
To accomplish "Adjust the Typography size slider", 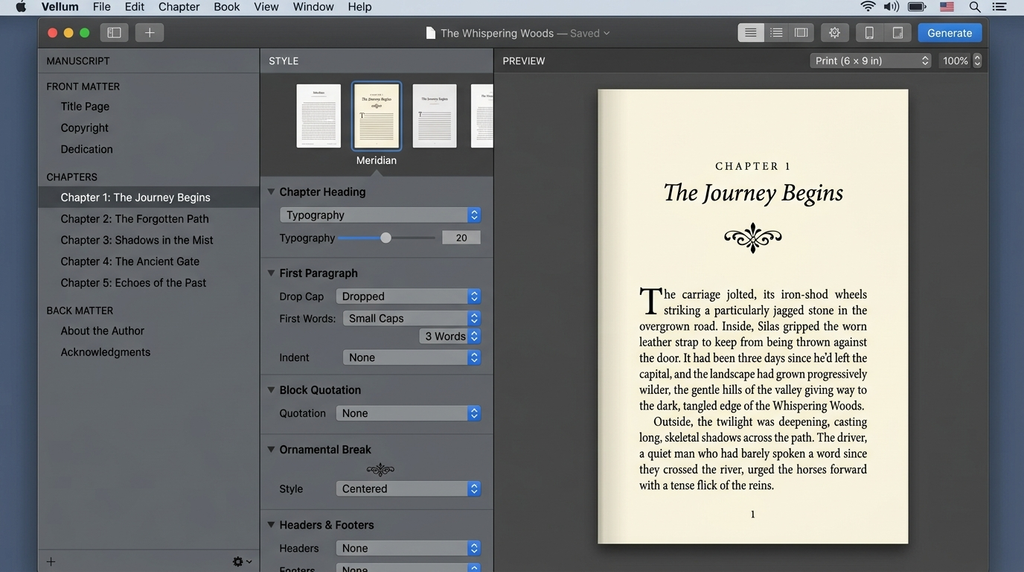I will tap(386, 238).
